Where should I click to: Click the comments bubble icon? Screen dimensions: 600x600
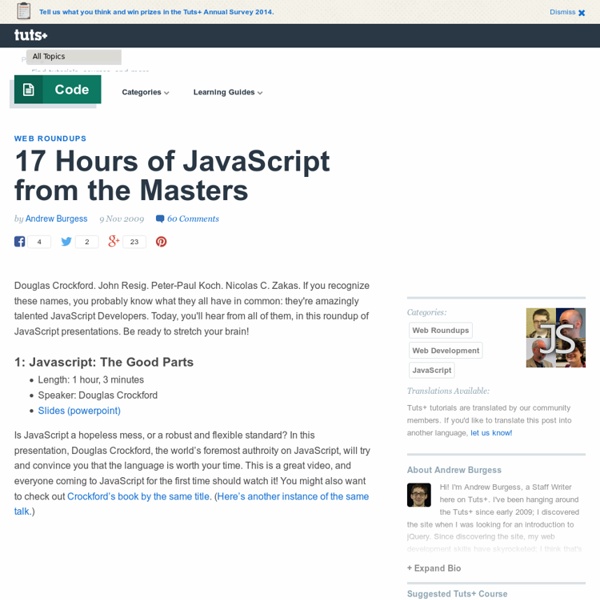click(160, 219)
